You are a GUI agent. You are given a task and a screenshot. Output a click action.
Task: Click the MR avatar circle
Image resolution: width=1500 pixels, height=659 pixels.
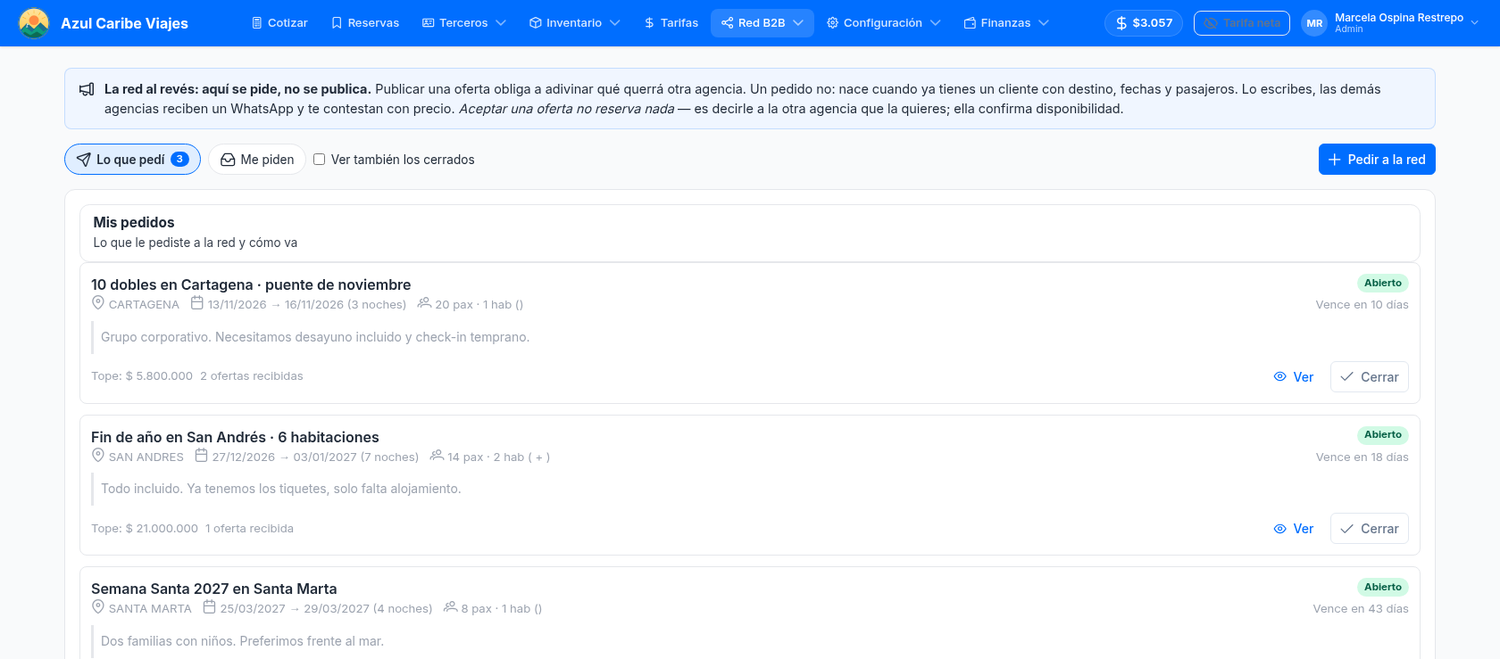[x=1314, y=23]
